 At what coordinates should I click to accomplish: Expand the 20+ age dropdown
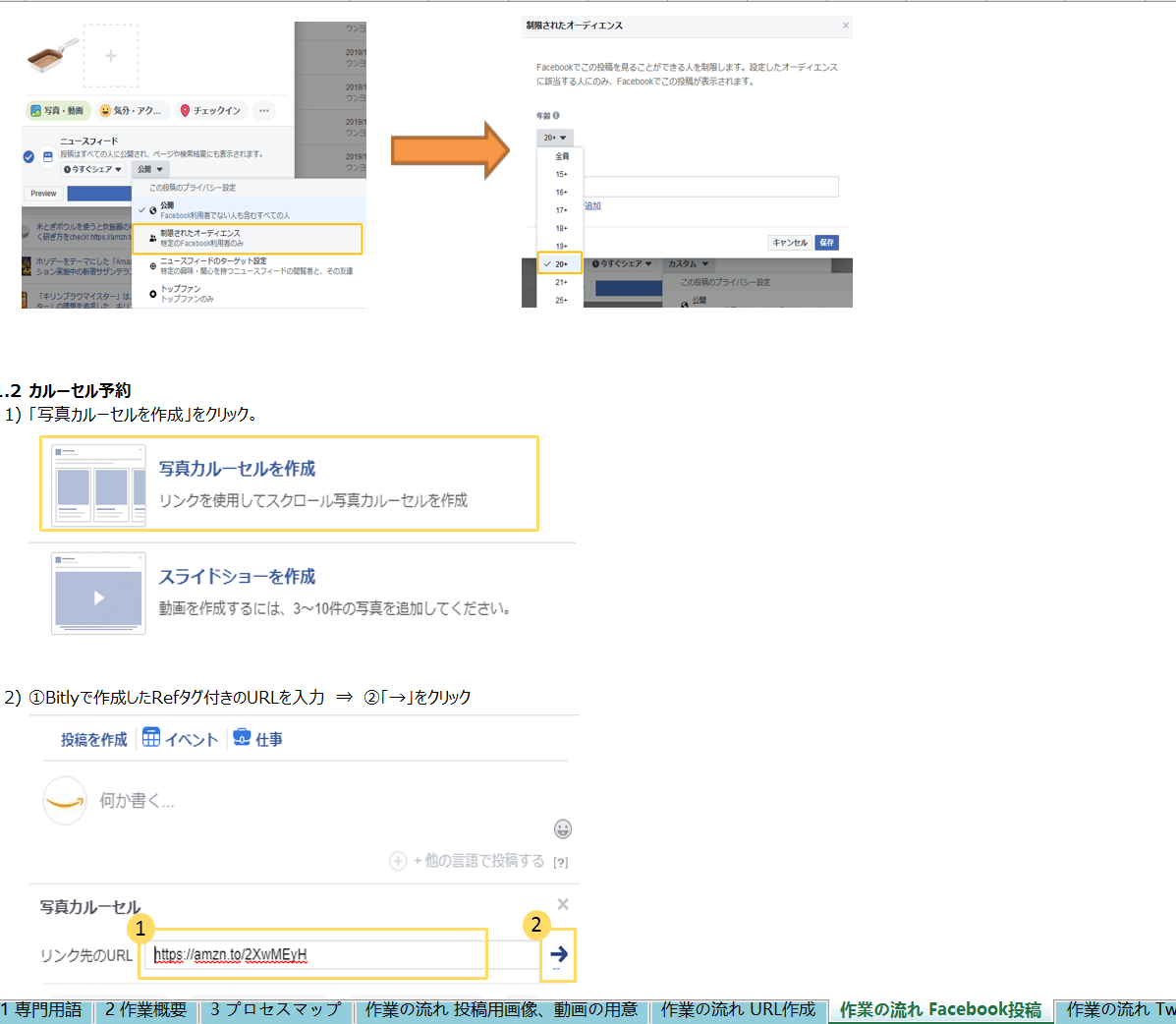554,137
